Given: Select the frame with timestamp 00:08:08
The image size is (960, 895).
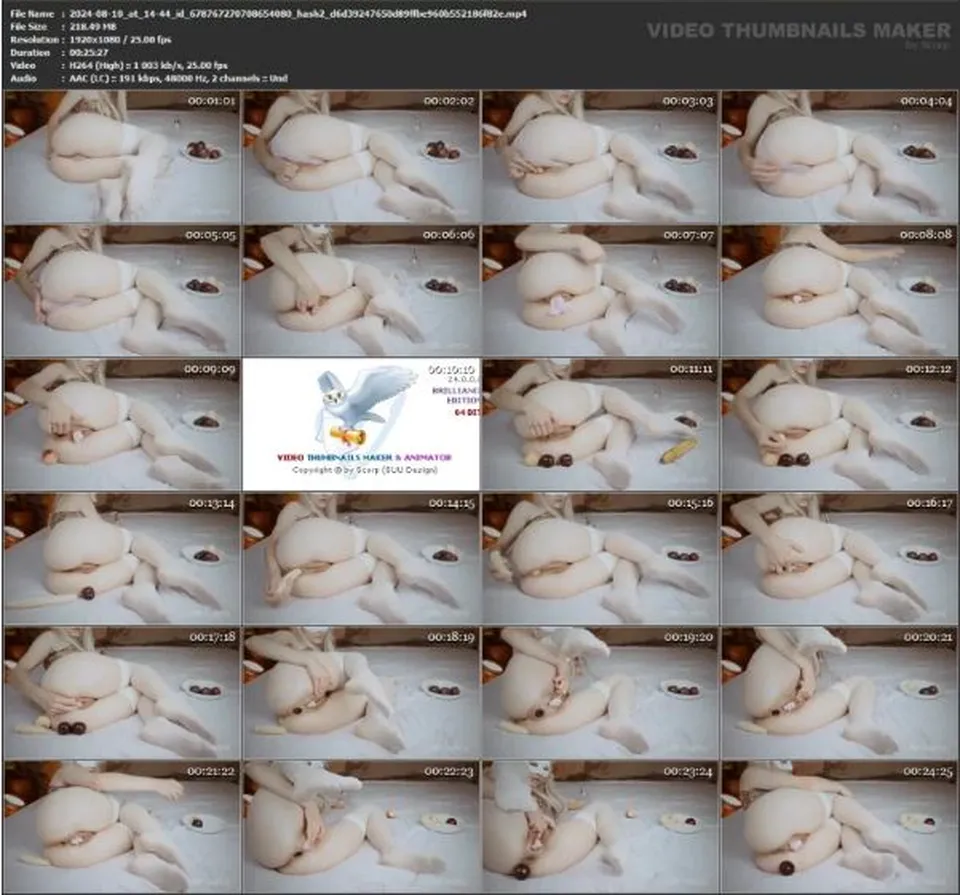Looking at the screenshot, I should coord(839,291).
